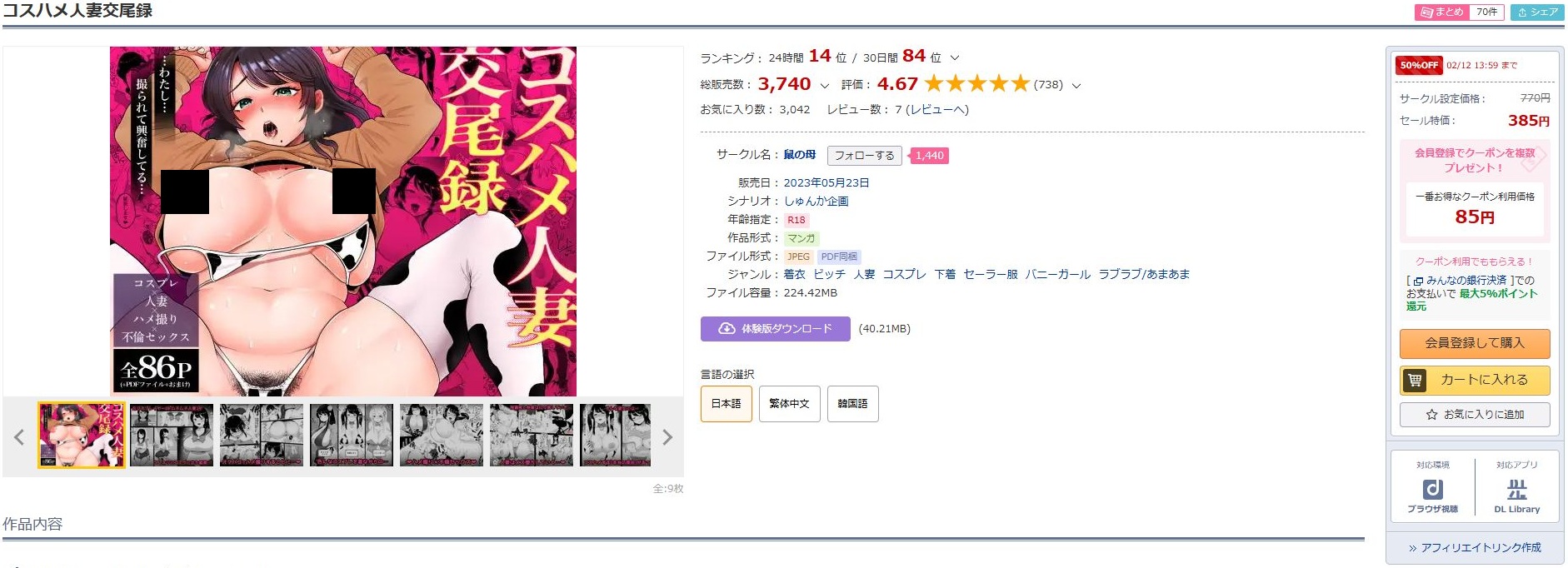The height and width of the screenshot is (568, 1568).
Task: Expand the rating breakdown chevron
Action: tap(1076, 86)
